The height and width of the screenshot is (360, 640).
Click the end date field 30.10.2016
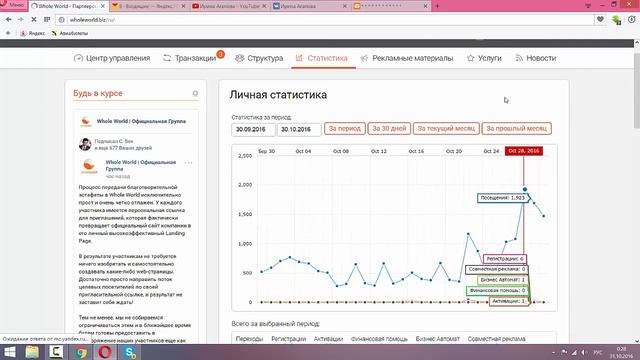coord(299,129)
